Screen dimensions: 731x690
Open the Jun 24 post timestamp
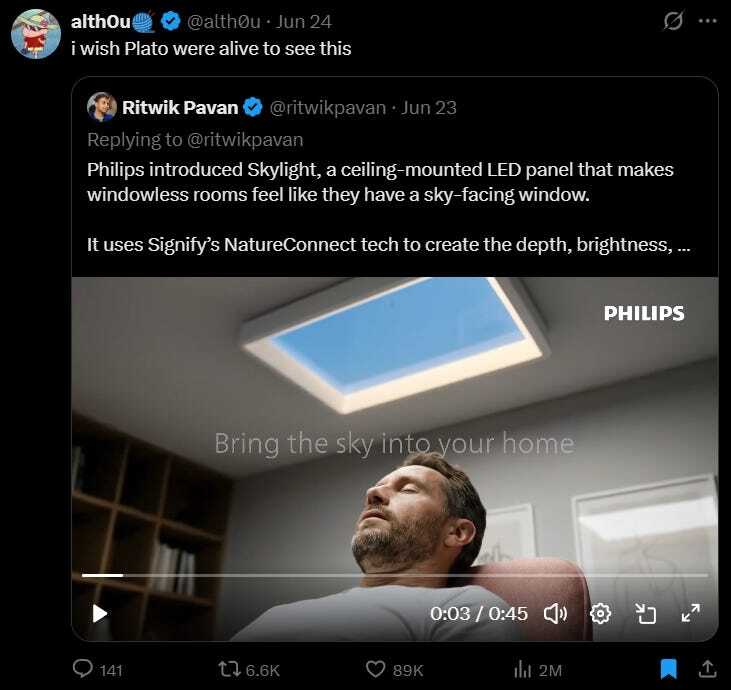(303, 21)
